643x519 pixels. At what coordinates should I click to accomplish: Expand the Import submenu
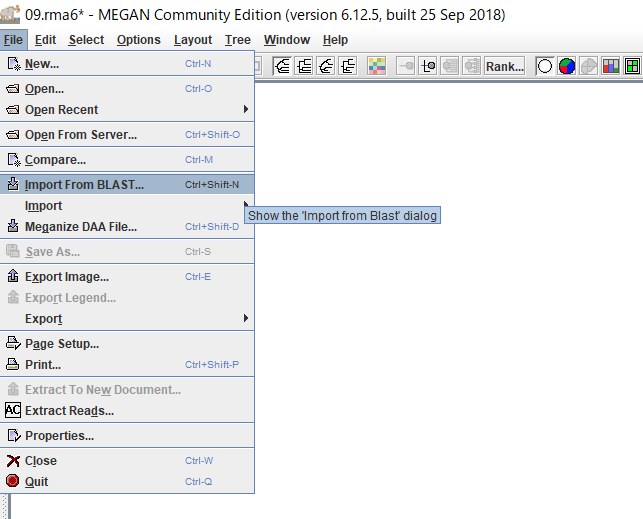tap(127, 205)
